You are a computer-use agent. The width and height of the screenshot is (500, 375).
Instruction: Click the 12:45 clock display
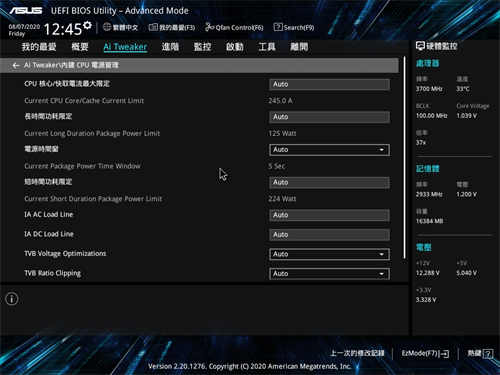pos(63,29)
